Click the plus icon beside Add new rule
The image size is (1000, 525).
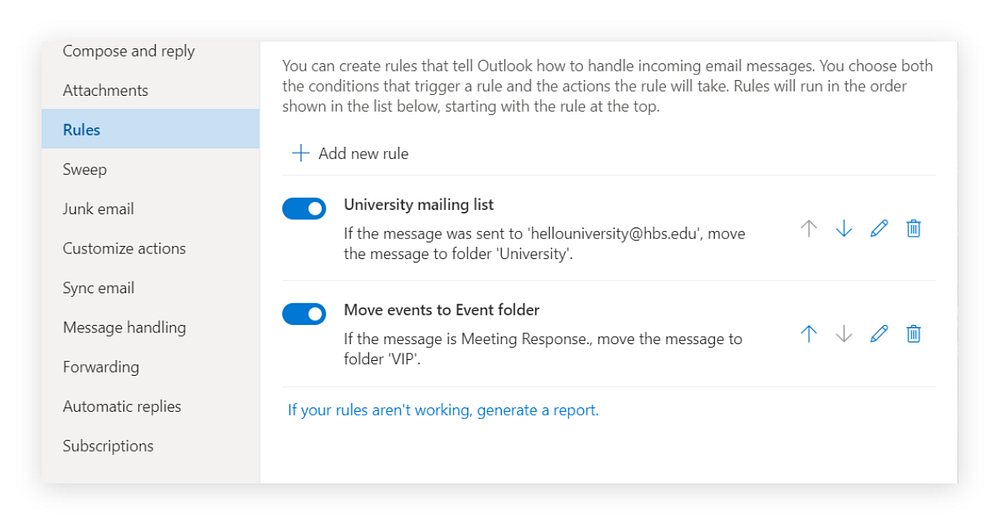(x=300, y=153)
